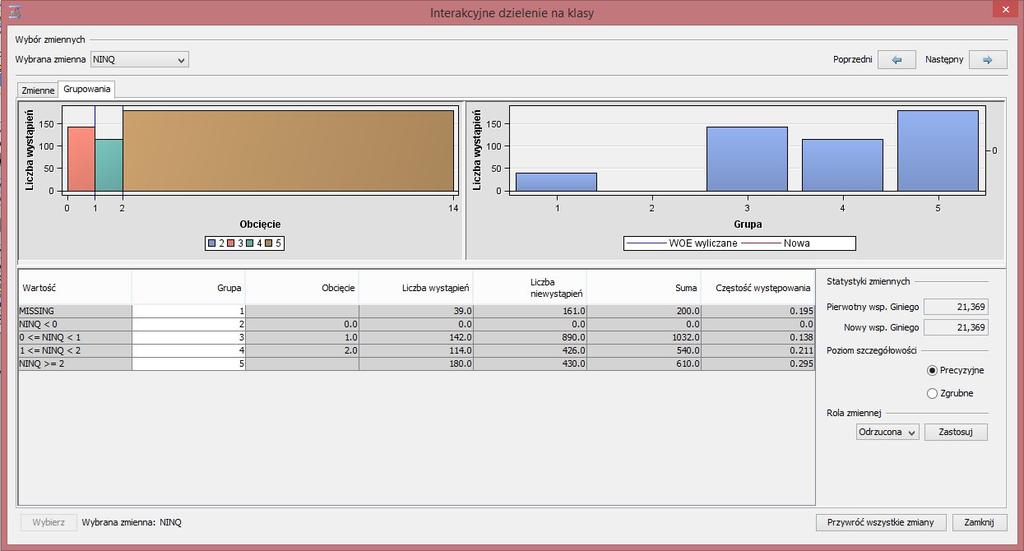Switch to the Zmienne tab
The height and width of the screenshot is (551, 1024).
tap(38, 90)
